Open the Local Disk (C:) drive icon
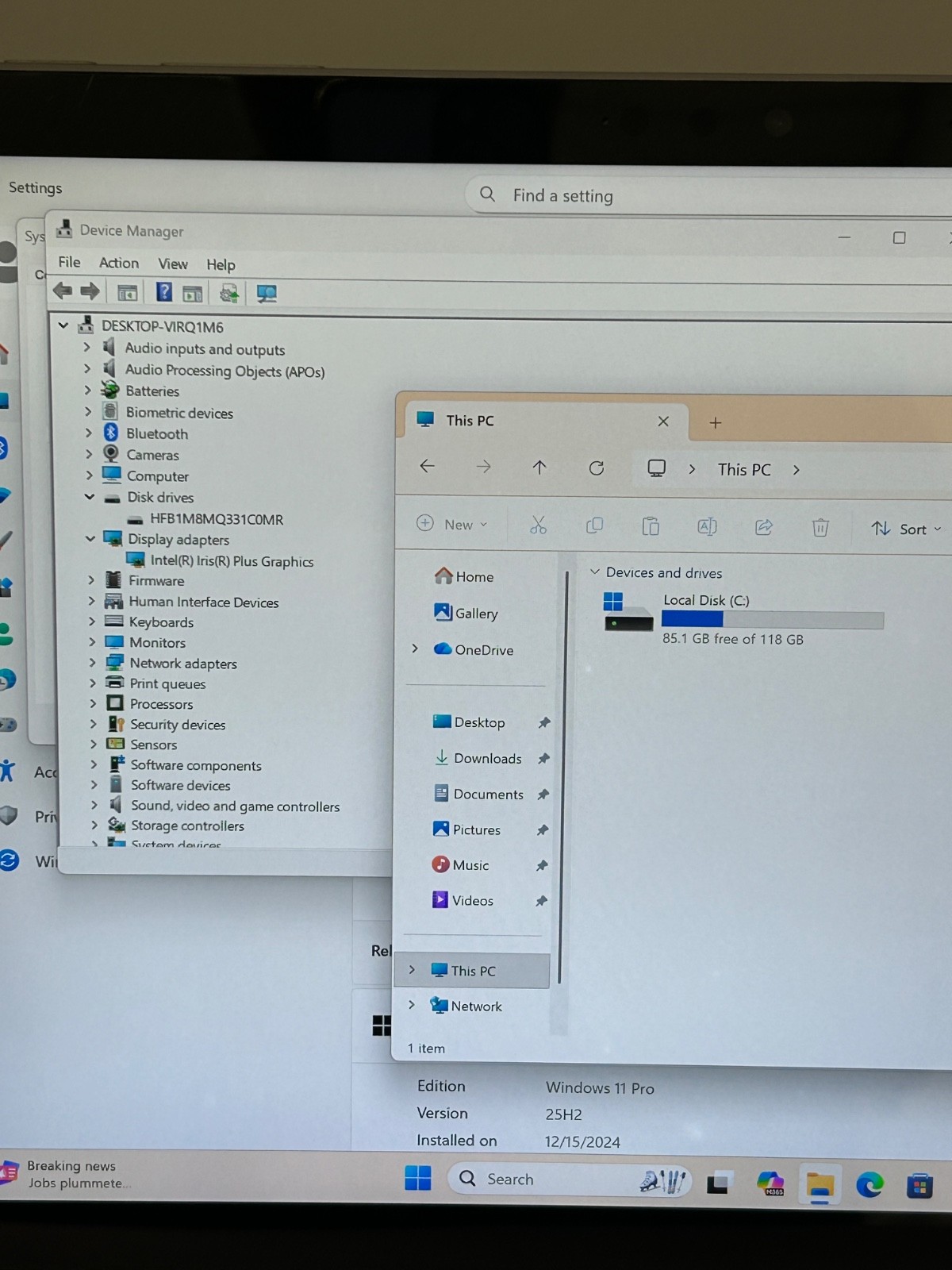 (628, 611)
